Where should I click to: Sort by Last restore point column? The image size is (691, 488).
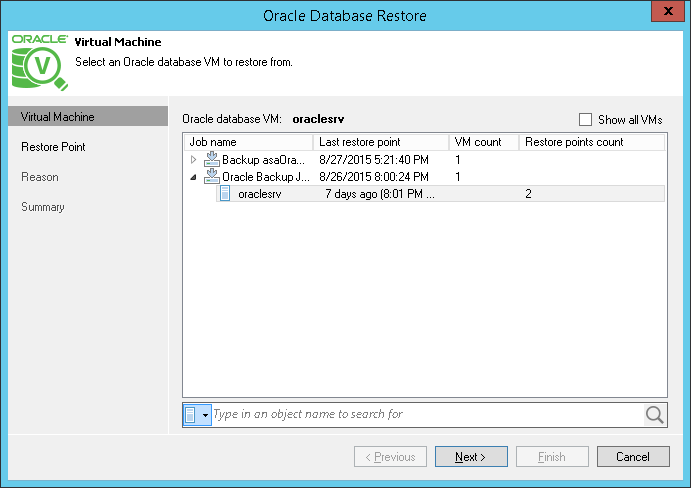(381, 142)
